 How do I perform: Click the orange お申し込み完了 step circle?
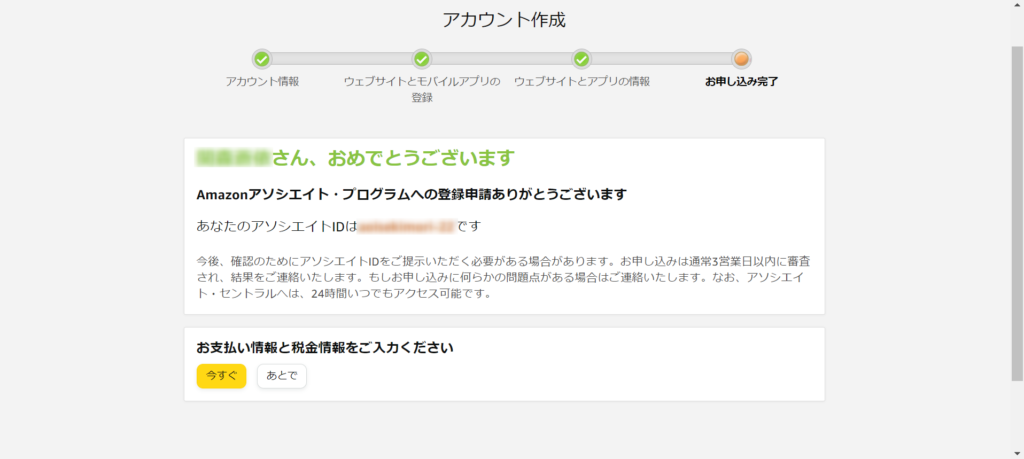[x=741, y=59]
